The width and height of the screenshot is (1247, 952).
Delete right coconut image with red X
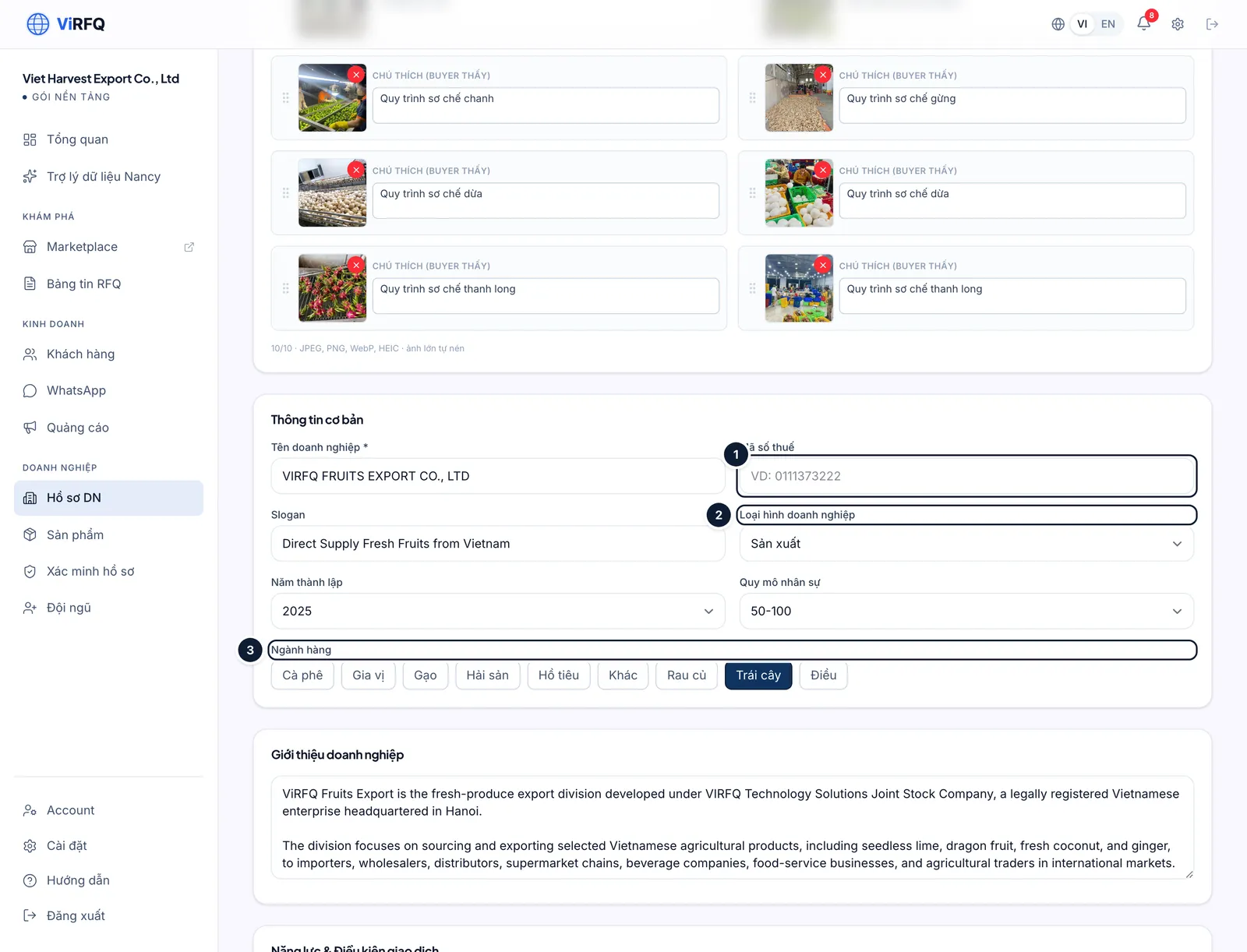coord(823,170)
